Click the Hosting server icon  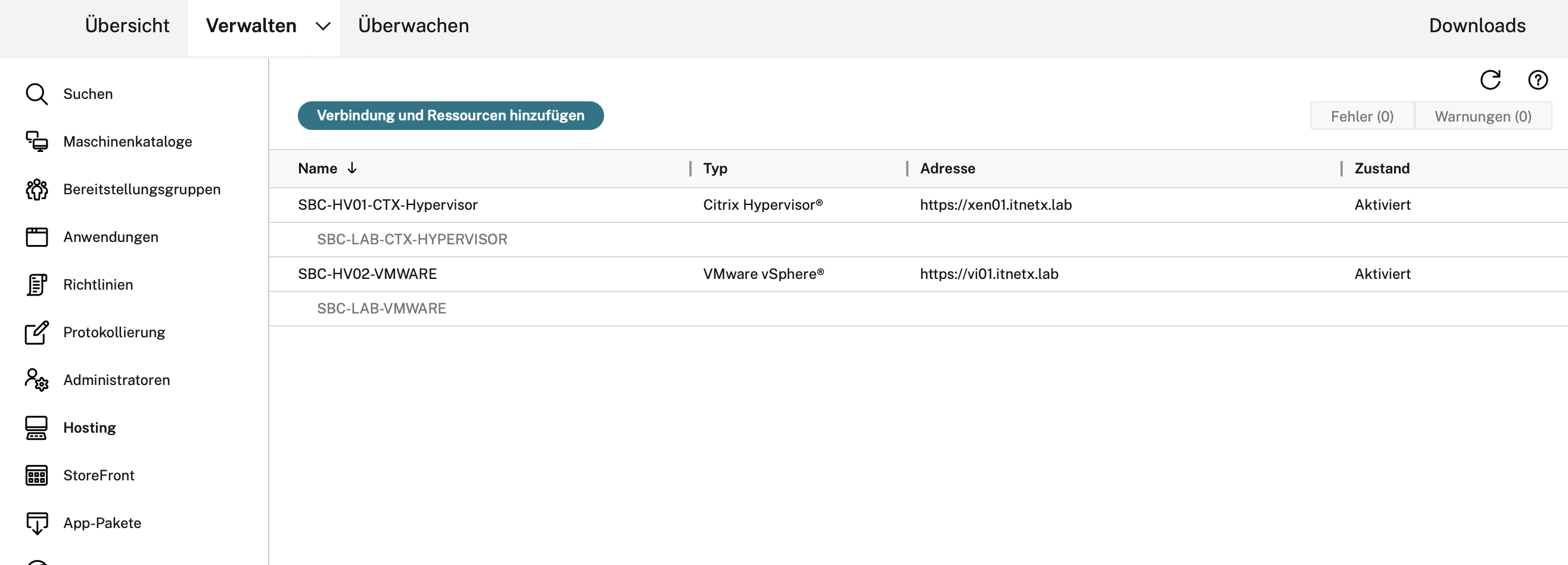click(36, 427)
